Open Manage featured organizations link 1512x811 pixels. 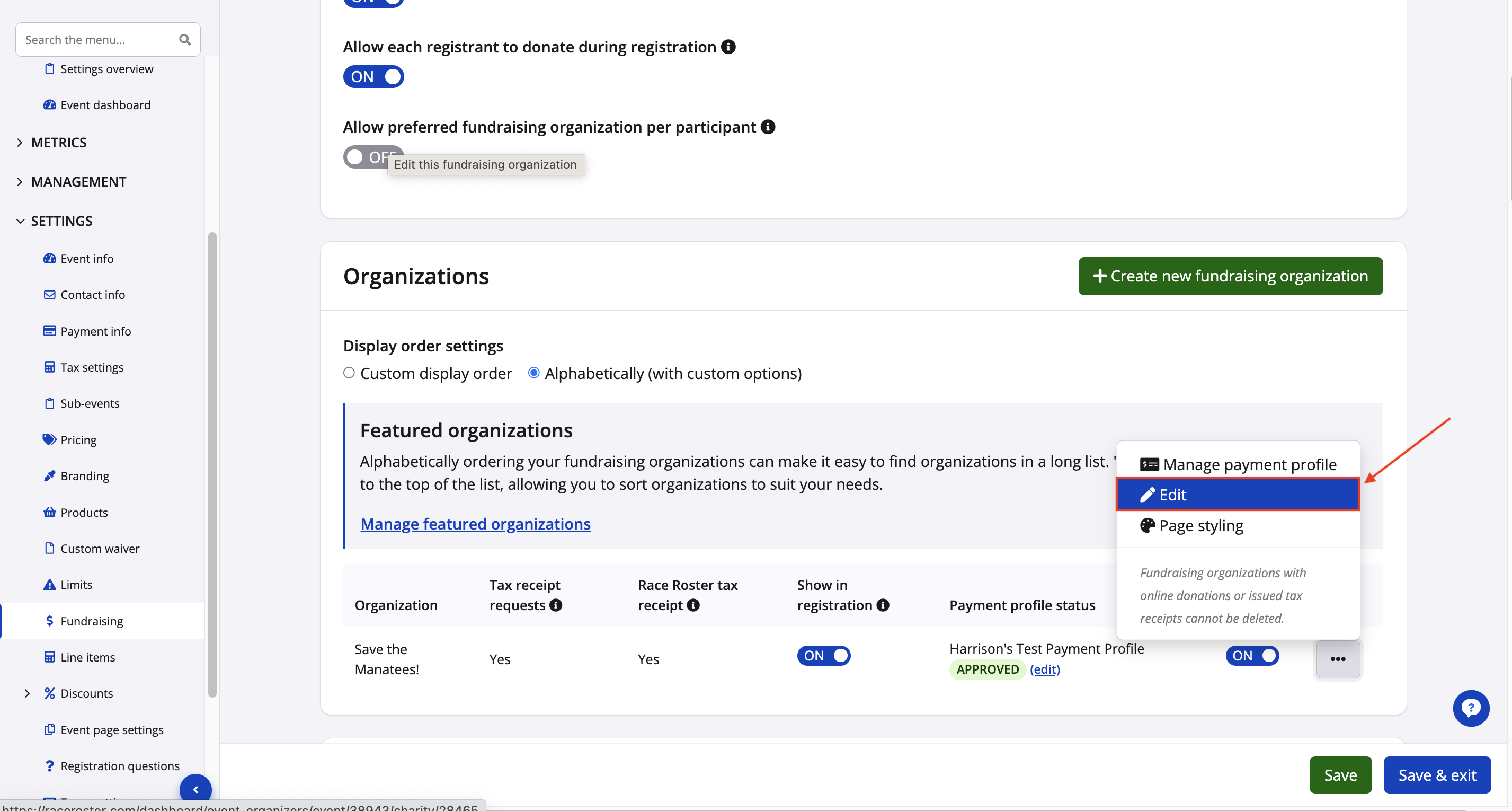click(x=475, y=524)
